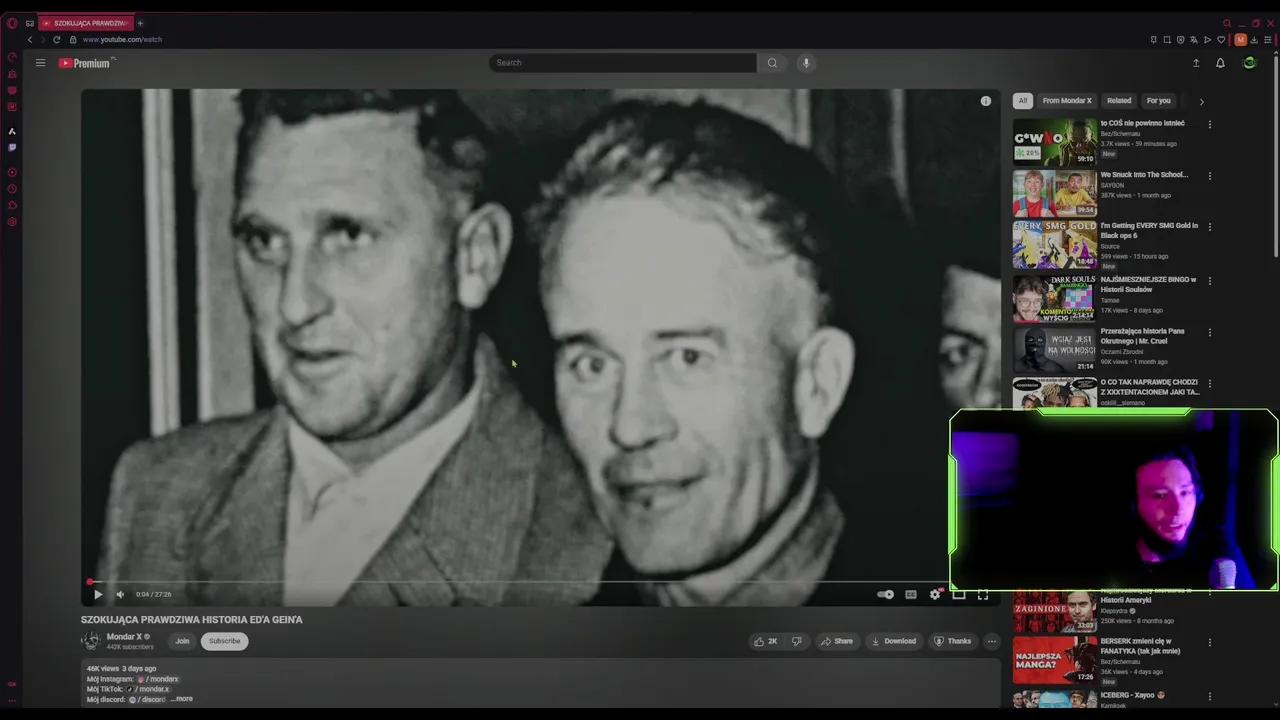Select the For you filter chip
The width and height of the screenshot is (1280, 720).
(1159, 101)
